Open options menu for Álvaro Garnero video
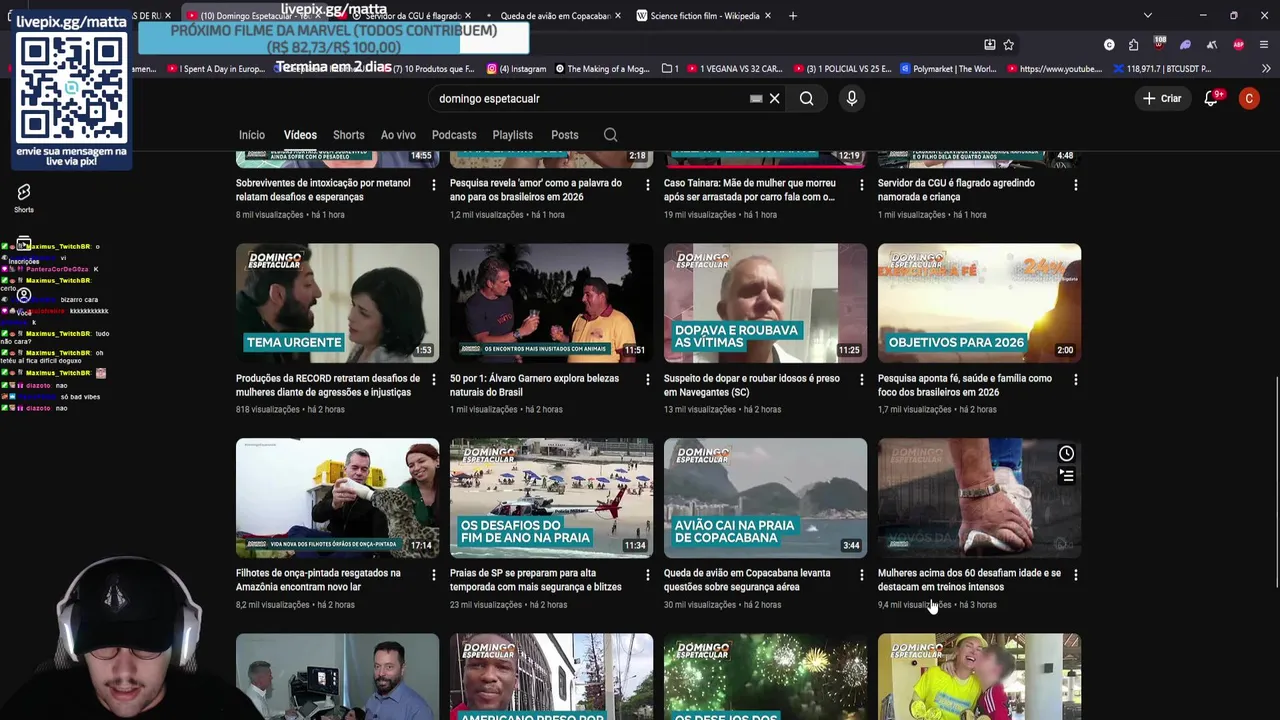Image resolution: width=1280 pixels, height=720 pixels. [x=647, y=380]
